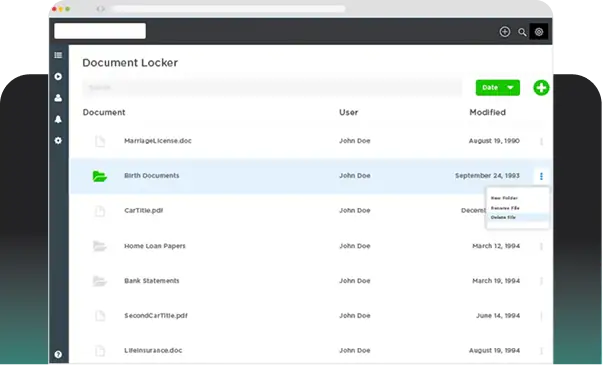The height and width of the screenshot is (365, 603).
Task: Click the Bank Statements folder icon
Action: [100, 281]
